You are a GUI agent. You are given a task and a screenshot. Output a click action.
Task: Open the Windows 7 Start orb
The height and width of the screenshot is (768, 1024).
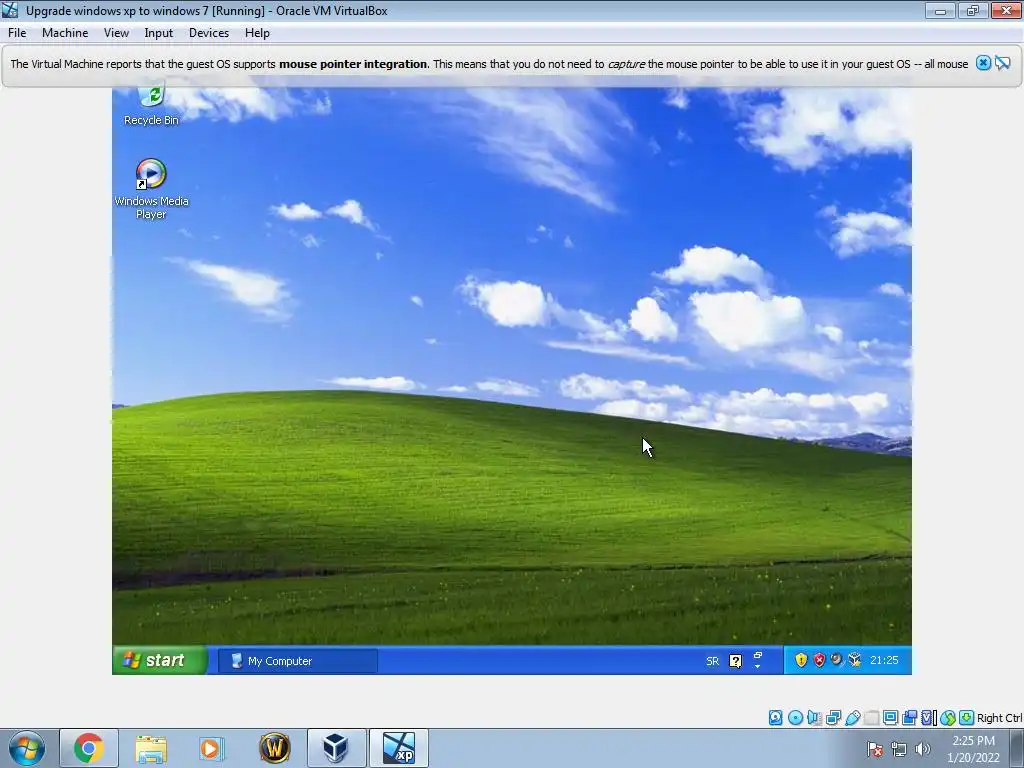click(x=27, y=748)
